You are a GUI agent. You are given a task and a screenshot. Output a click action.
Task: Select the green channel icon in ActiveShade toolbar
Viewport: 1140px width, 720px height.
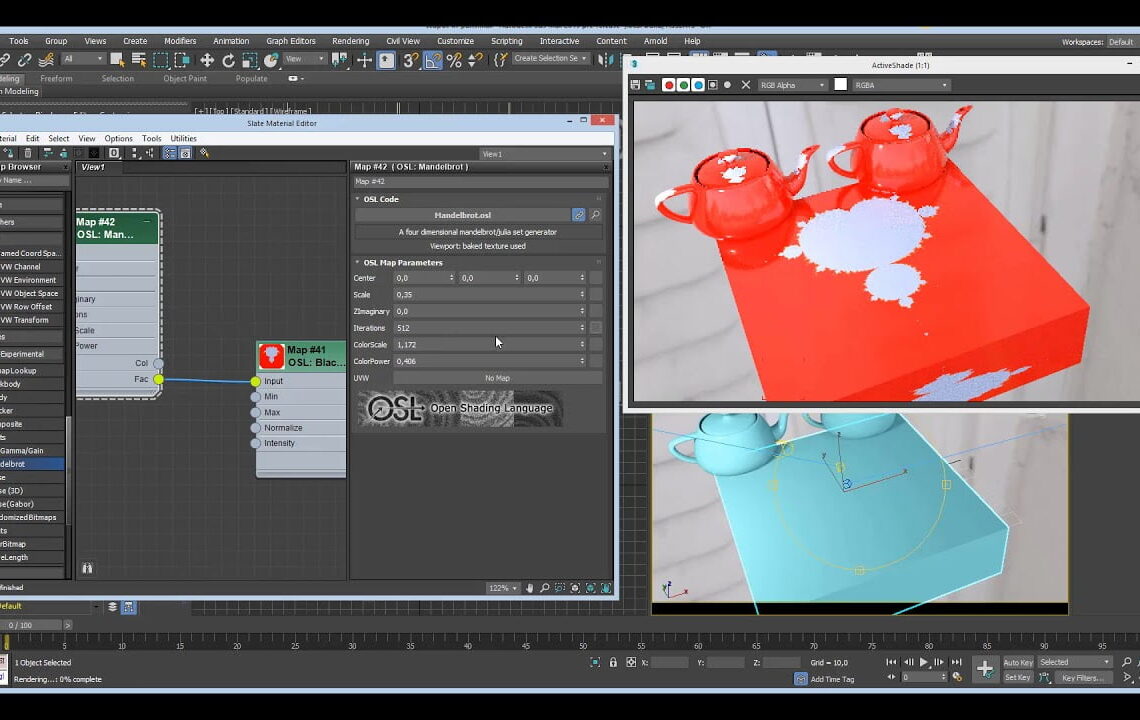pos(685,84)
